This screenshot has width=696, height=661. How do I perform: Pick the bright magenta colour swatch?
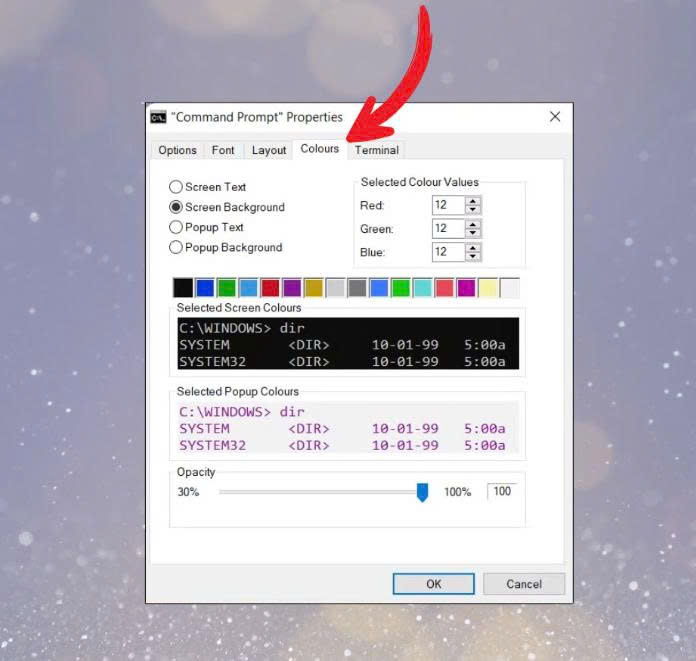466,288
